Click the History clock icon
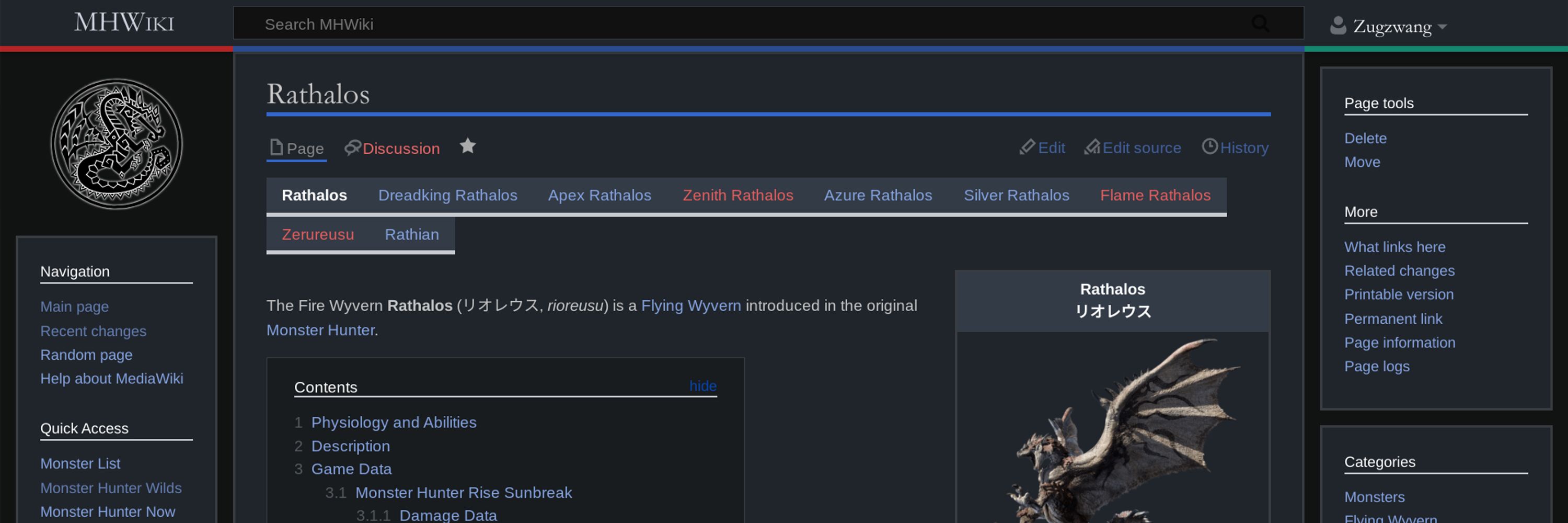Screen dimensions: 1568x523 1209,146
